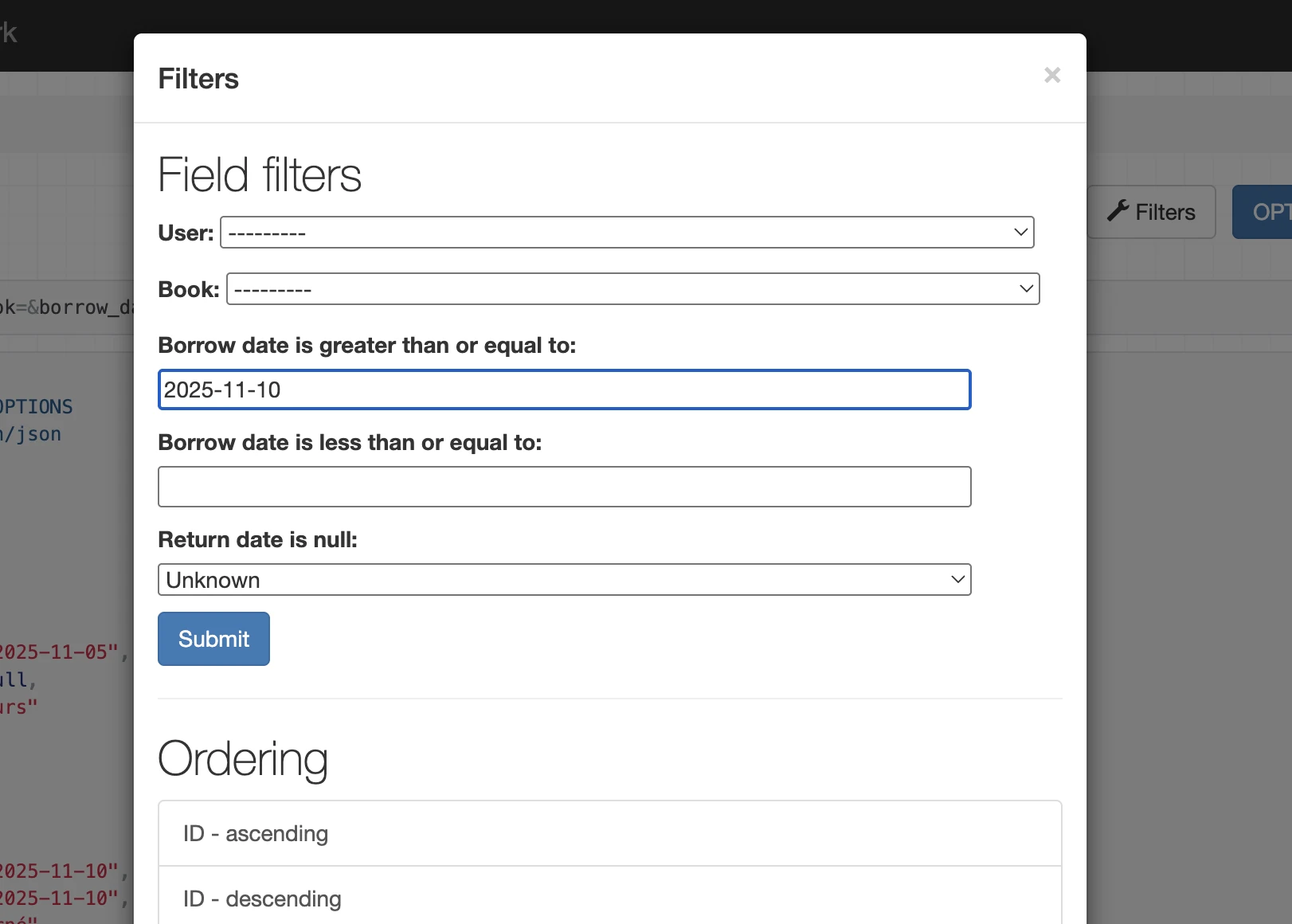Click the partially visible OPTIONS button
This screenshot has width=1292, height=924.
click(1263, 212)
